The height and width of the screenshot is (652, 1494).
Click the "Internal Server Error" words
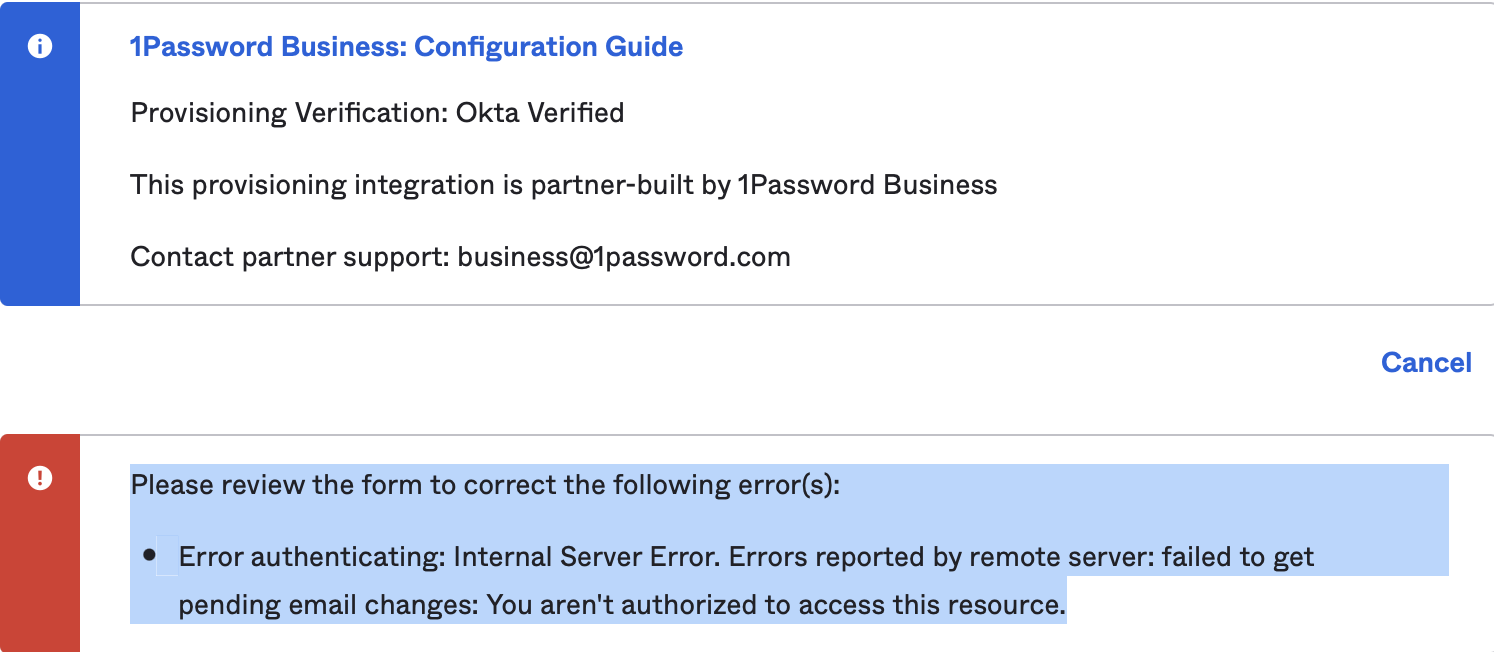(585, 557)
